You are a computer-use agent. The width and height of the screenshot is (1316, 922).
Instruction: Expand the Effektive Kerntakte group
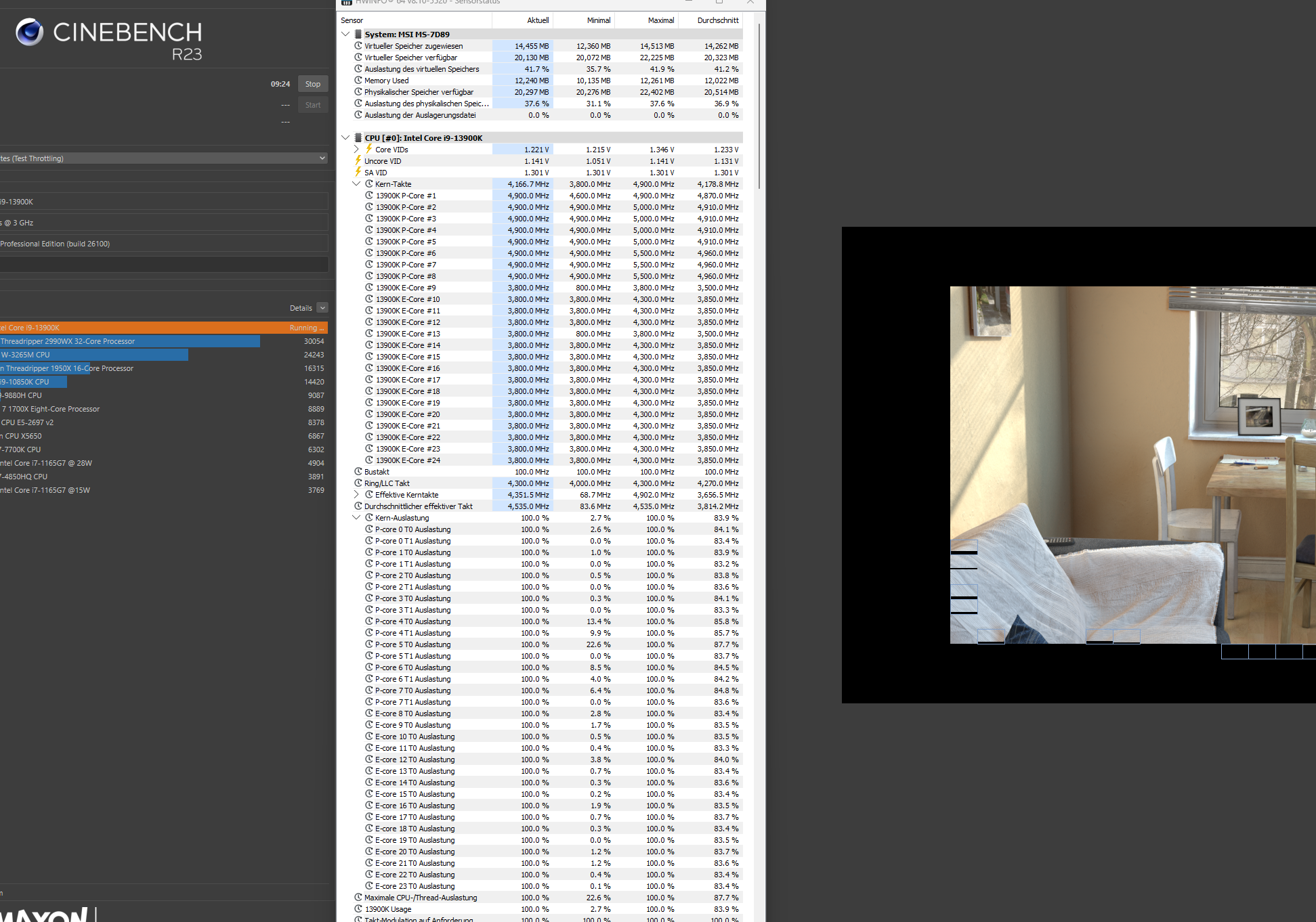pyautogui.click(x=357, y=494)
